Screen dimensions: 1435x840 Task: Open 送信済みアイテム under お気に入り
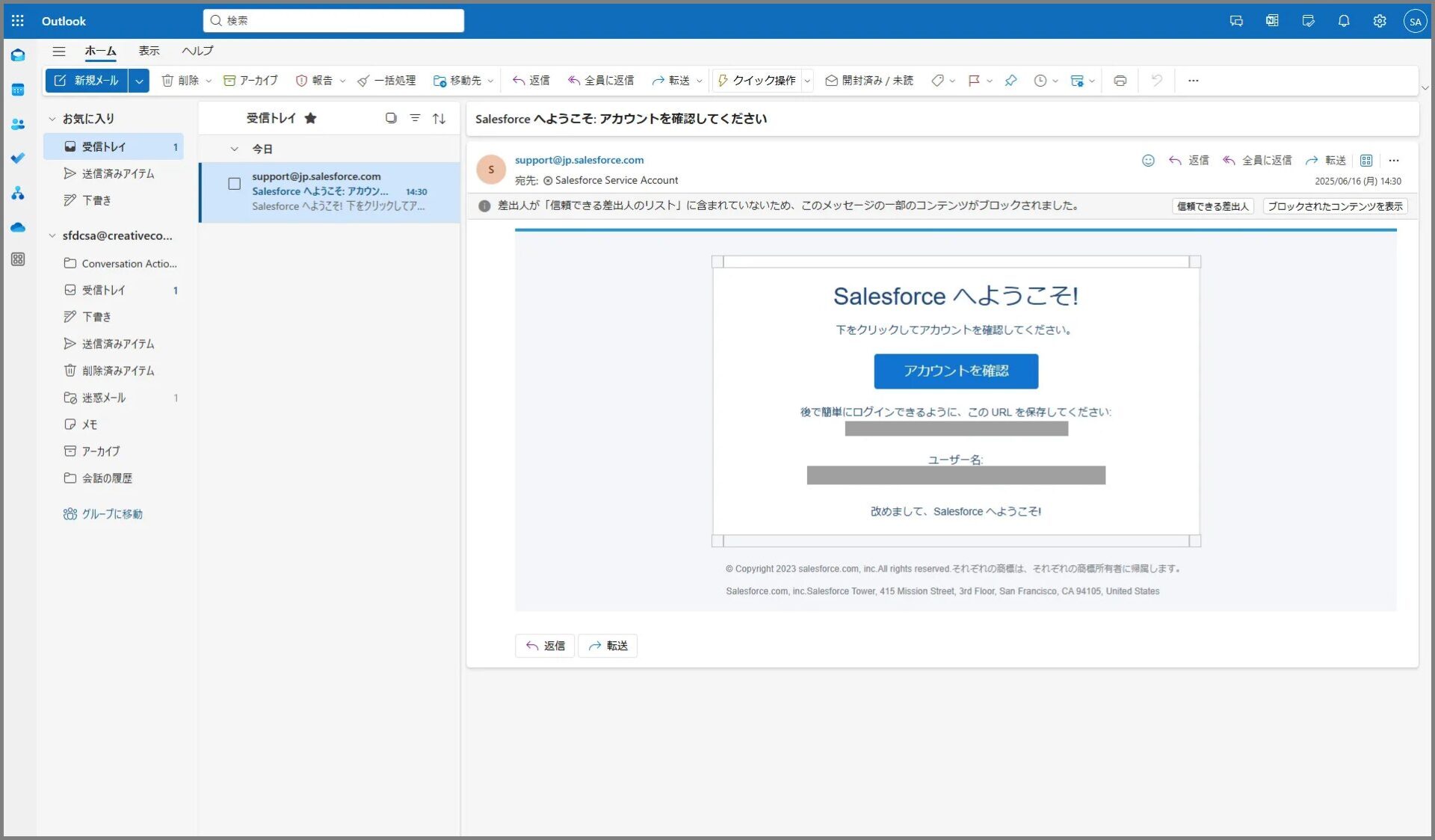[114, 173]
